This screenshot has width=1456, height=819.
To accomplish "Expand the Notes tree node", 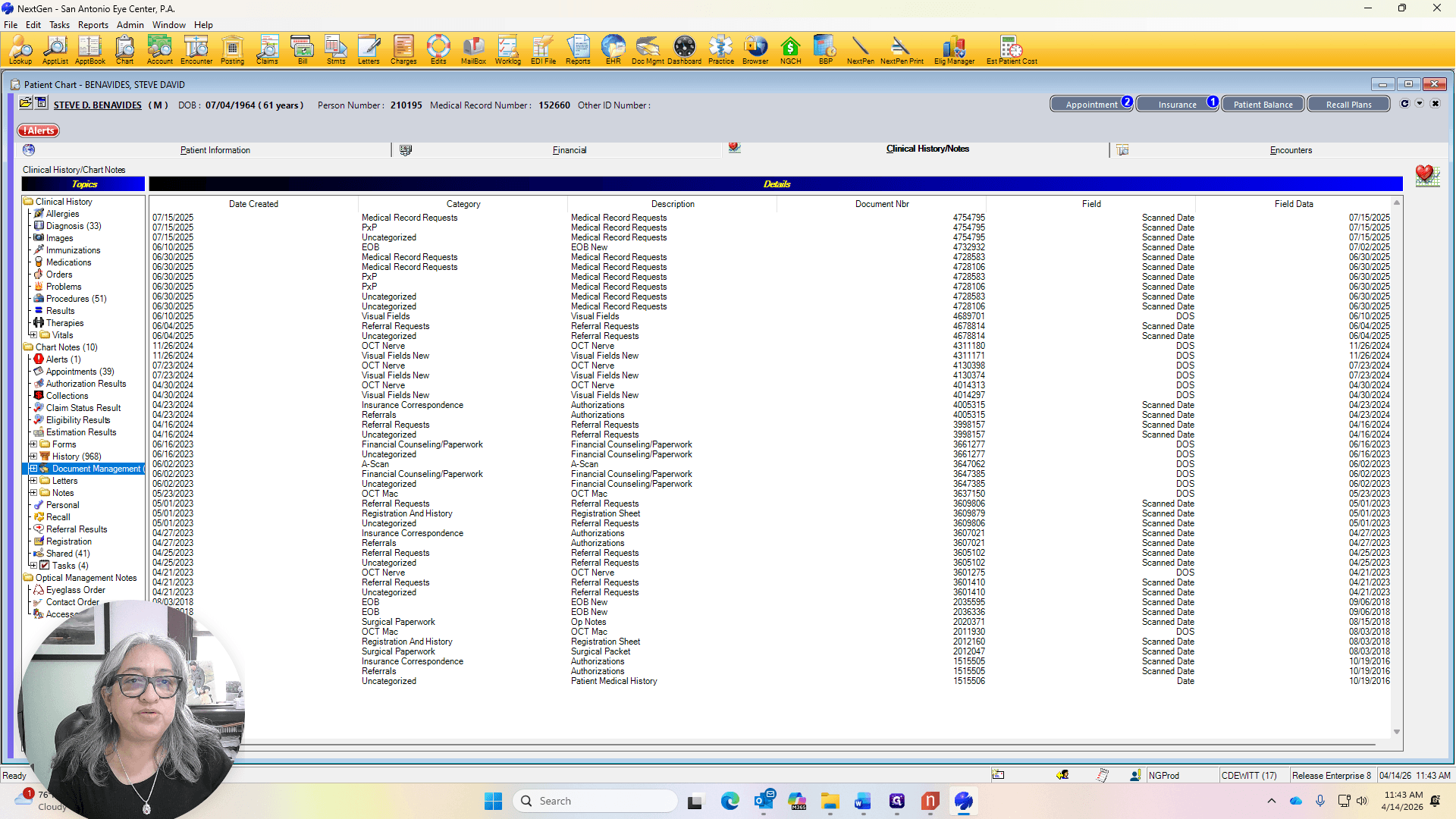I will tap(33, 492).
